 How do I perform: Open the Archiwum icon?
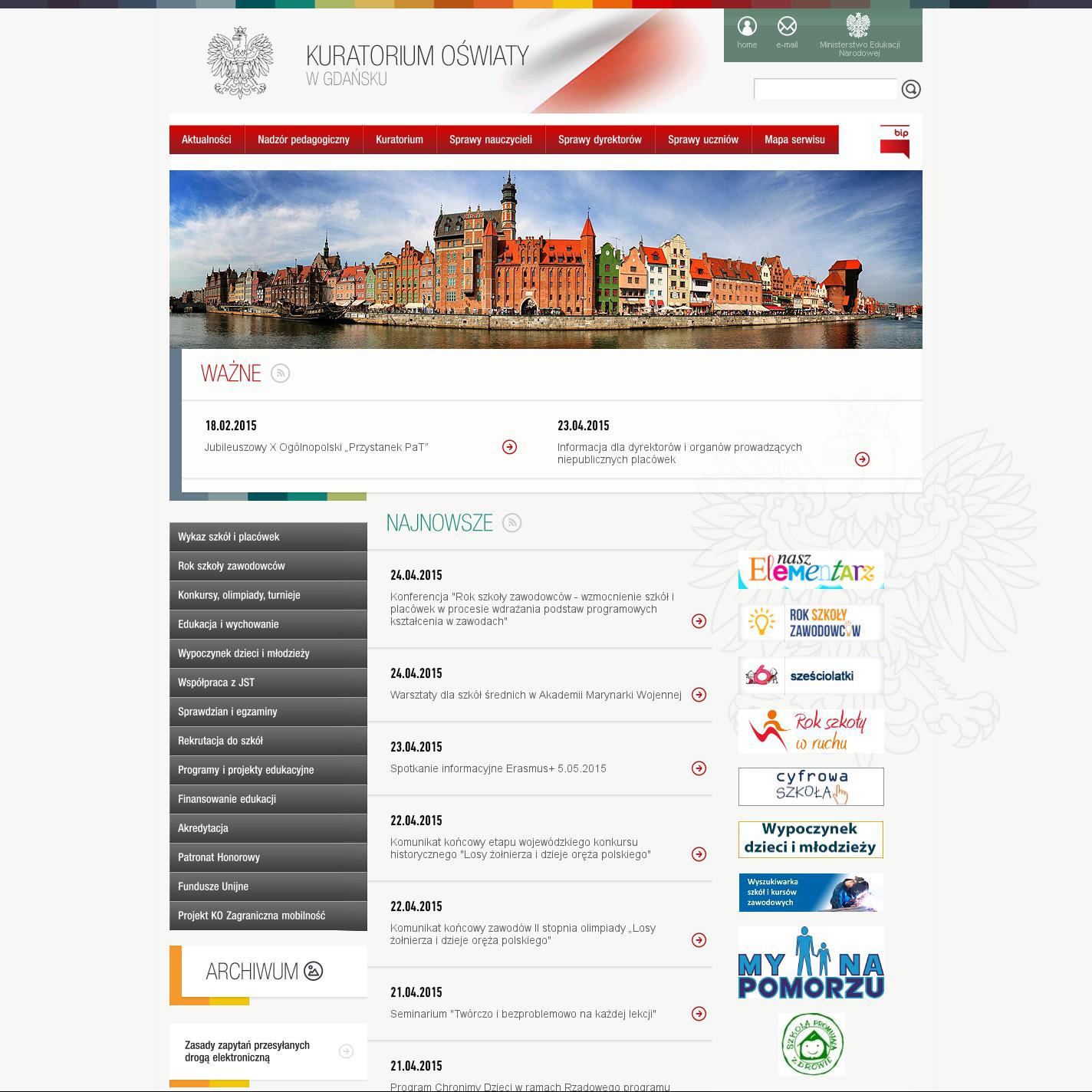(313, 971)
